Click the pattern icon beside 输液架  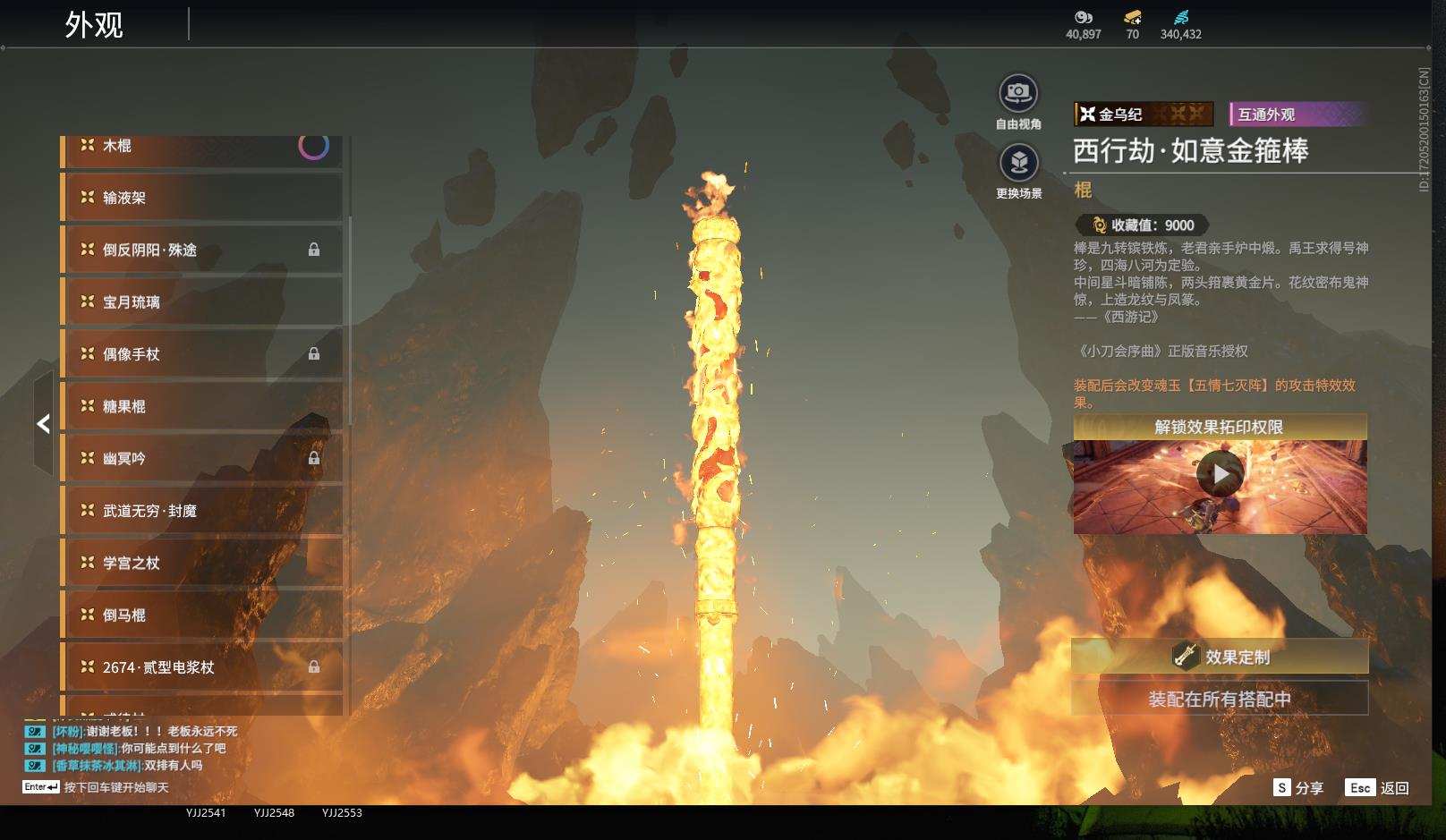88,197
